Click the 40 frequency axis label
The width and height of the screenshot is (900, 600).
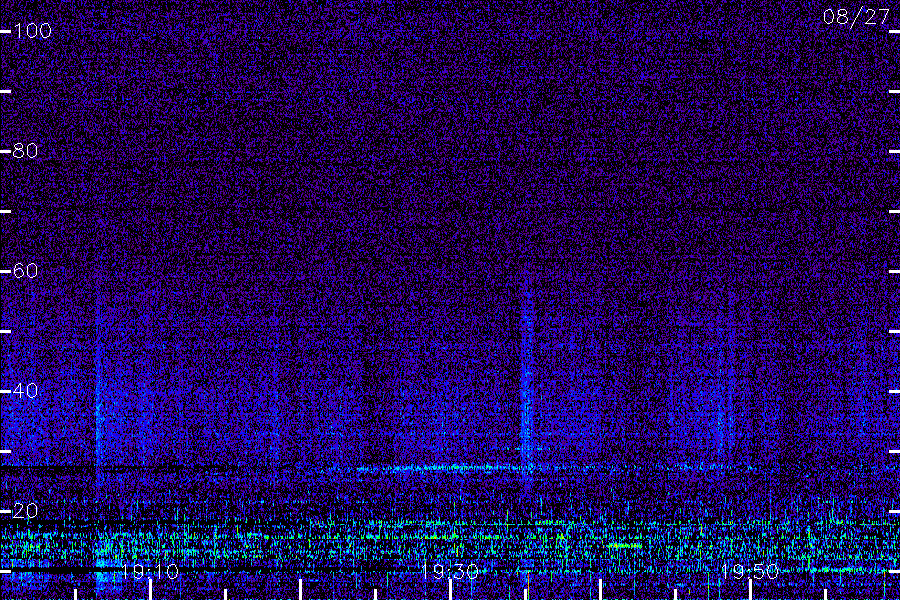point(25,391)
